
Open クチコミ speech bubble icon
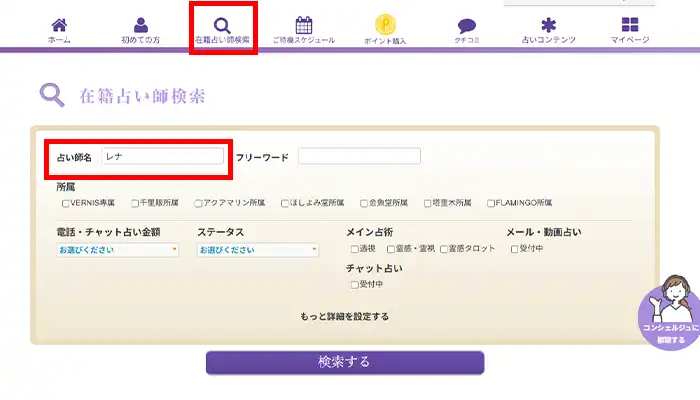(x=466, y=26)
